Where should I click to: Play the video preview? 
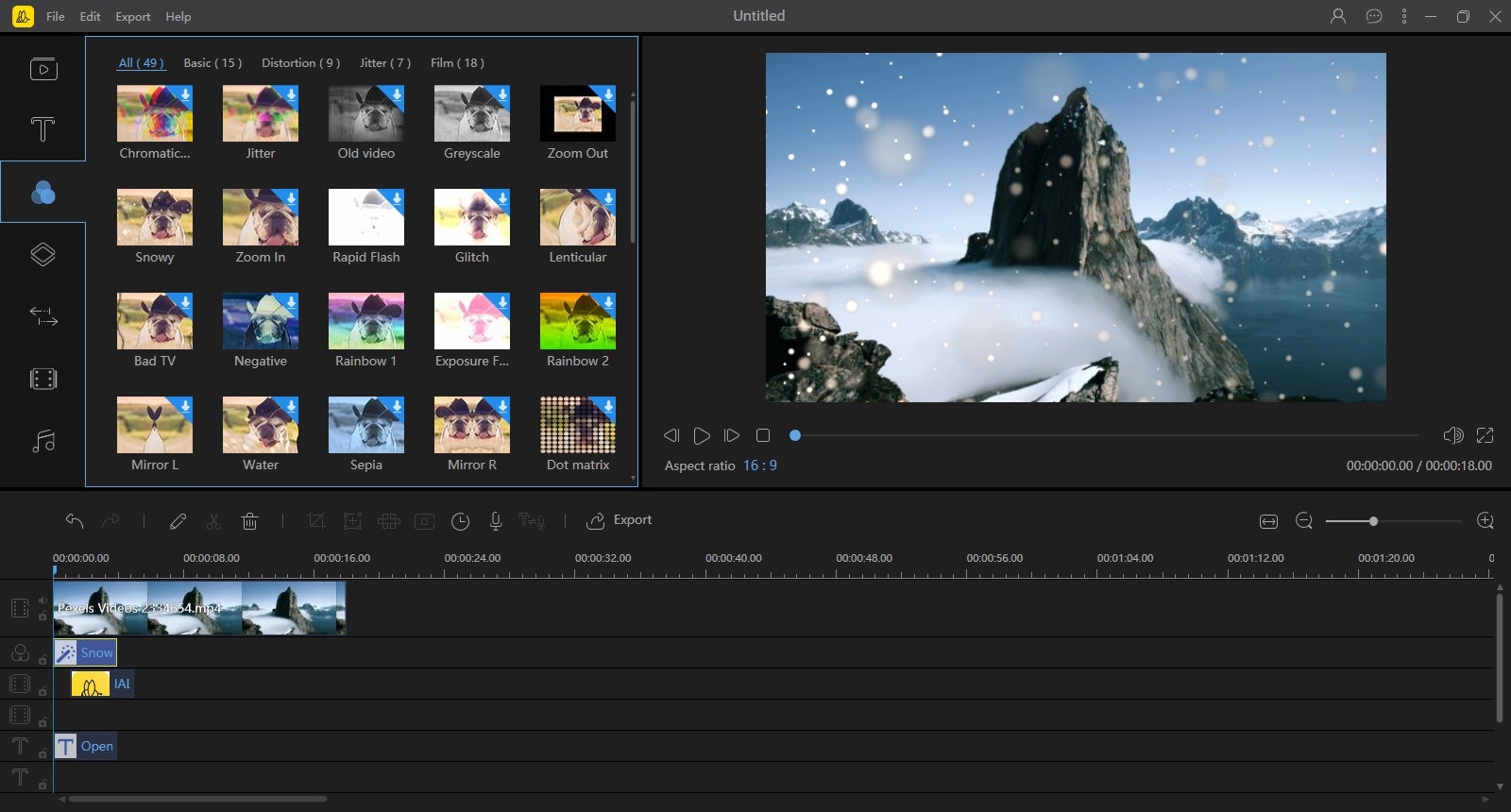pyautogui.click(x=702, y=435)
